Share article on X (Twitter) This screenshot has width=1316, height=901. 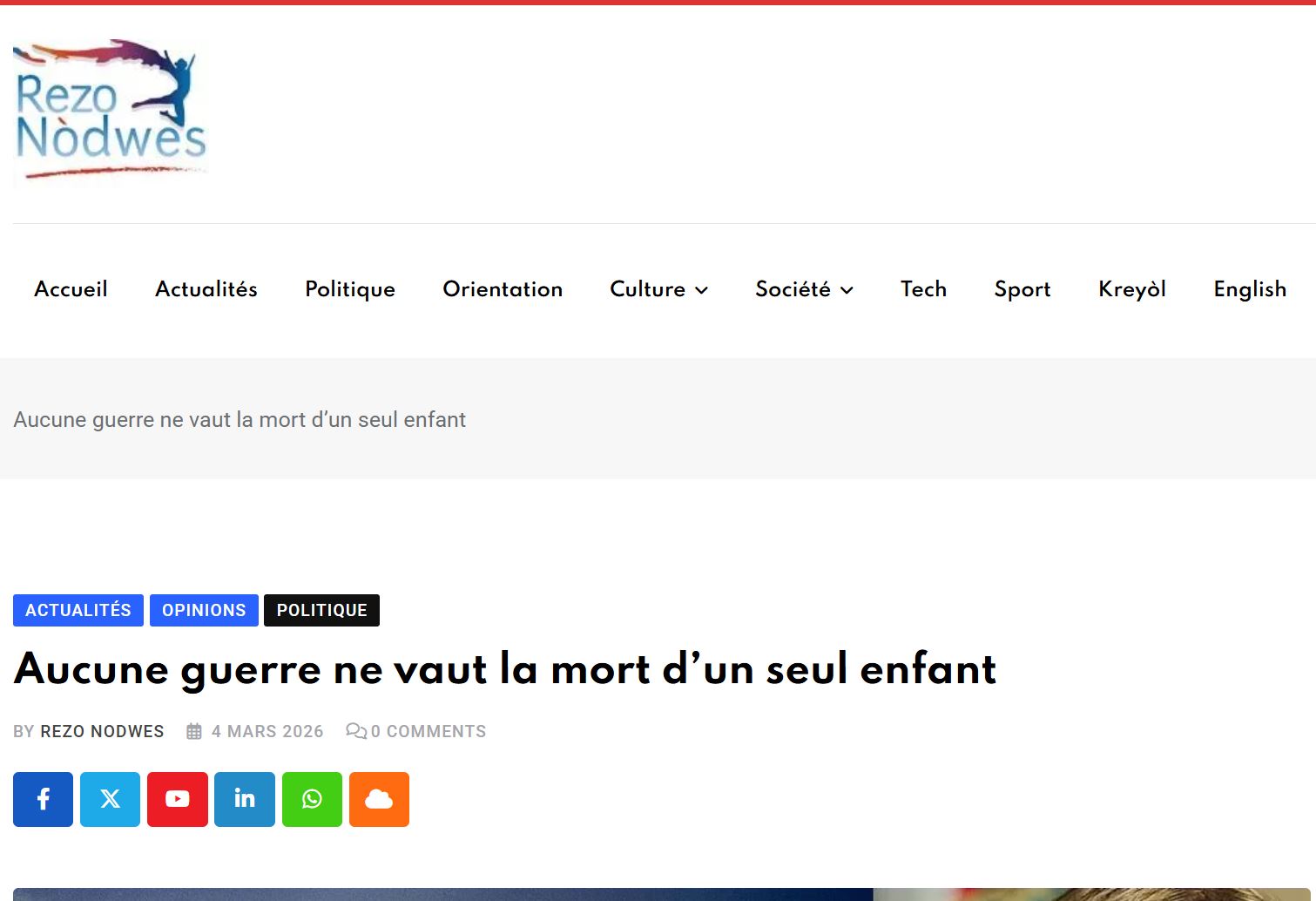pyautogui.click(x=111, y=799)
